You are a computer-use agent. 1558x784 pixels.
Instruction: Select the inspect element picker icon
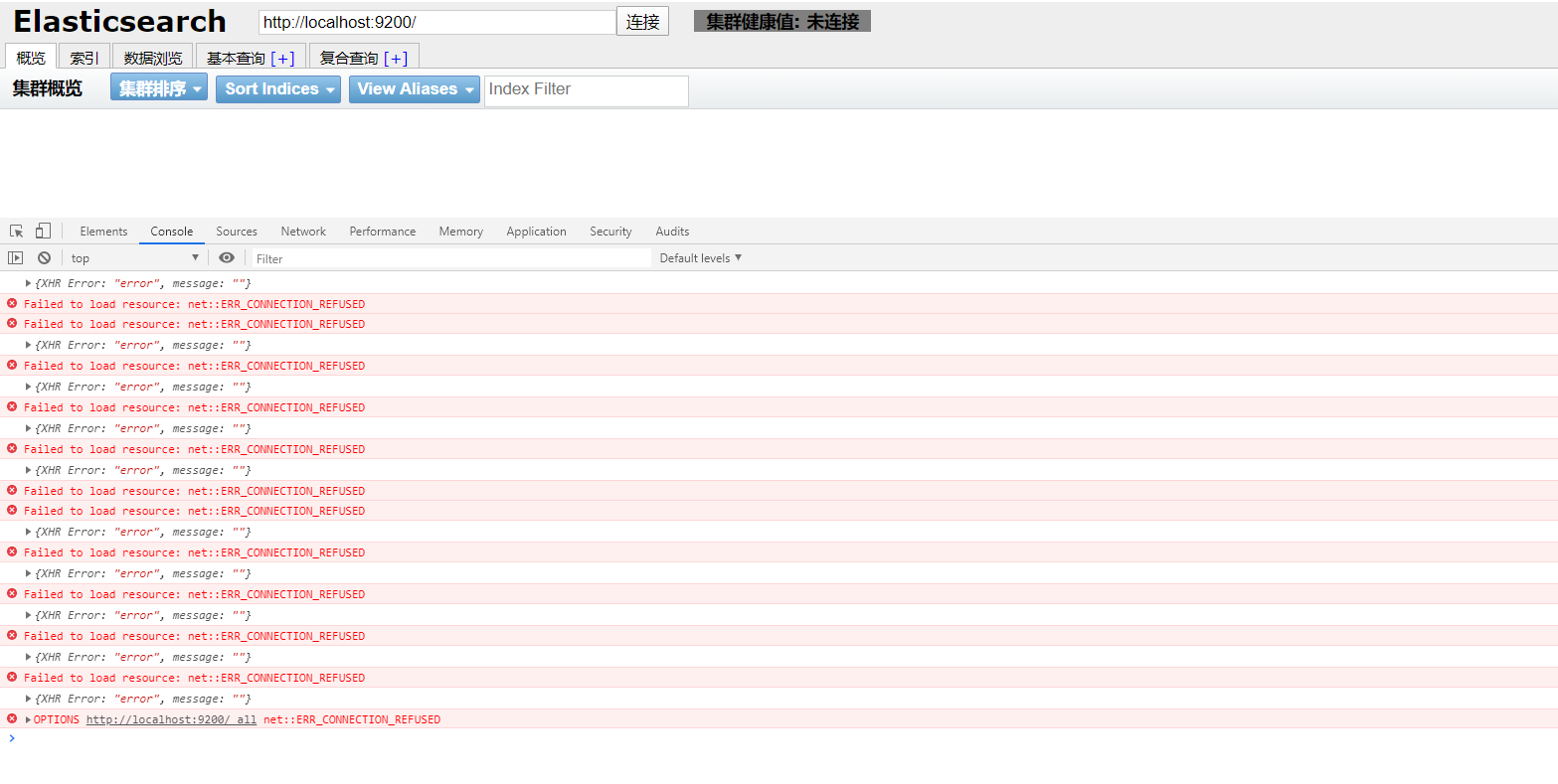pyautogui.click(x=17, y=231)
